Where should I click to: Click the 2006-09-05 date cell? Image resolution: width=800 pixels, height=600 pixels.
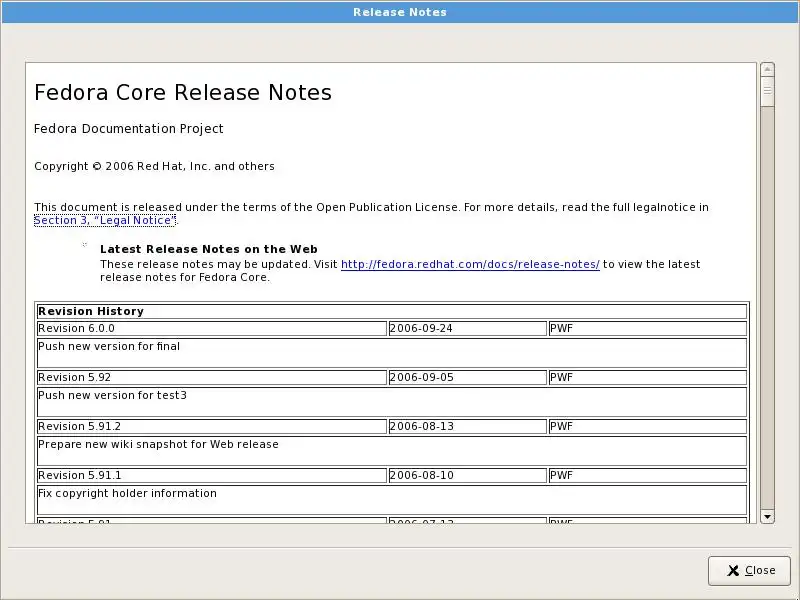467,378
